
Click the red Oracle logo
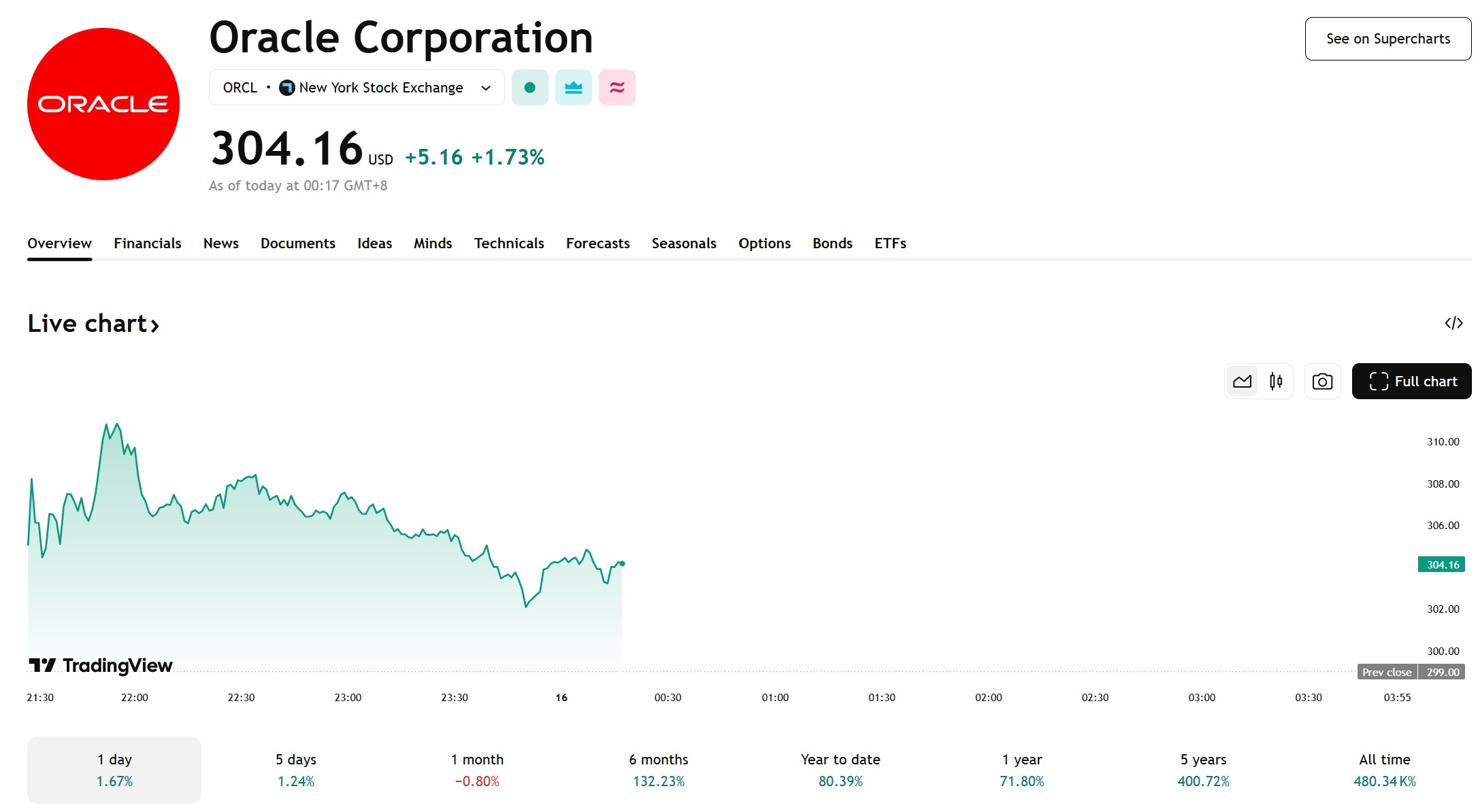click(x=103, y=104)
